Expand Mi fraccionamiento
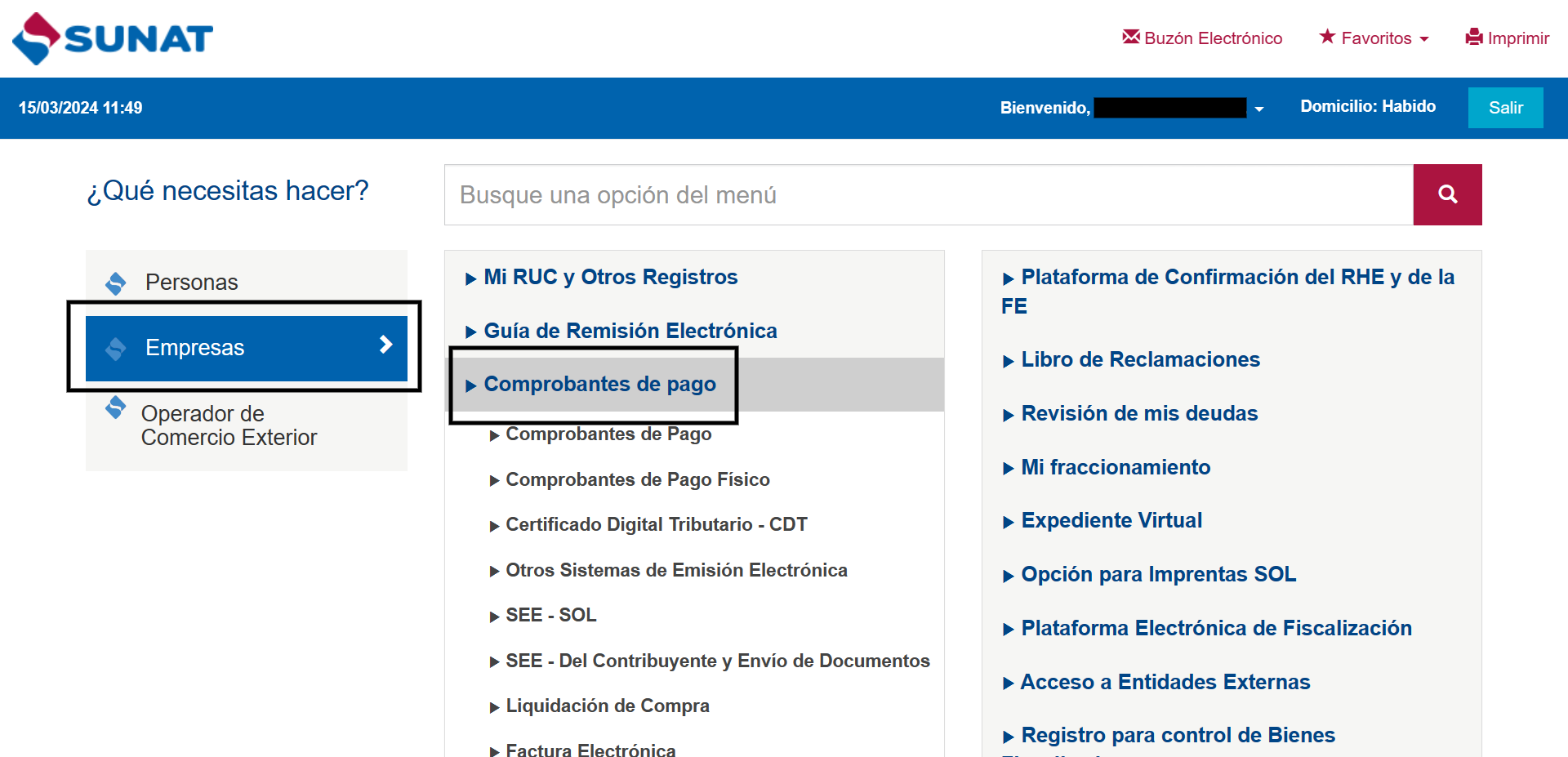Viewport: 1568px width, 757px height. [1107, 468]
